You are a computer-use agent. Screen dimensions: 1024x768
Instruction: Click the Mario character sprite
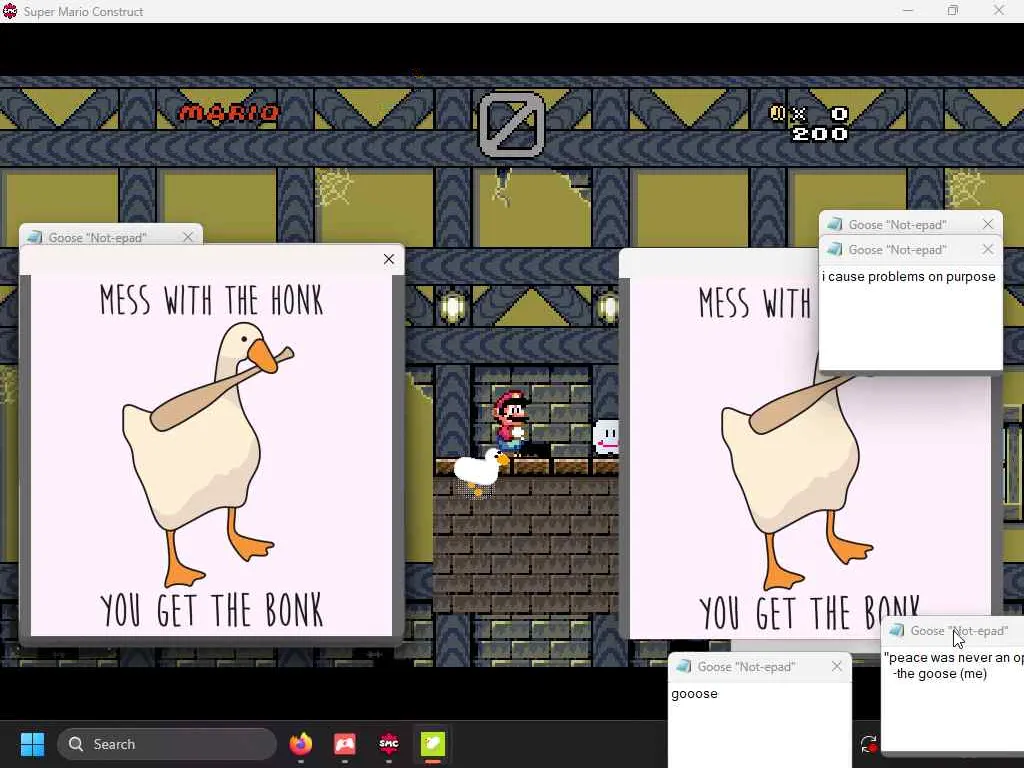(510, 423)
